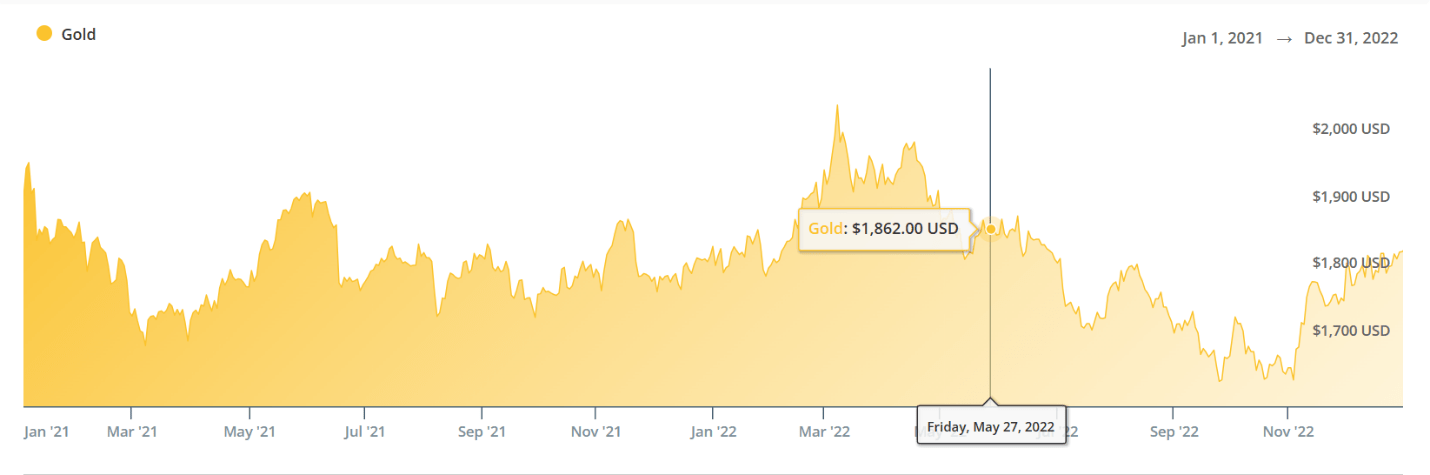1430x475 pixels.
Task: Click the arrow between the range dates
Action: point(1285,38)
